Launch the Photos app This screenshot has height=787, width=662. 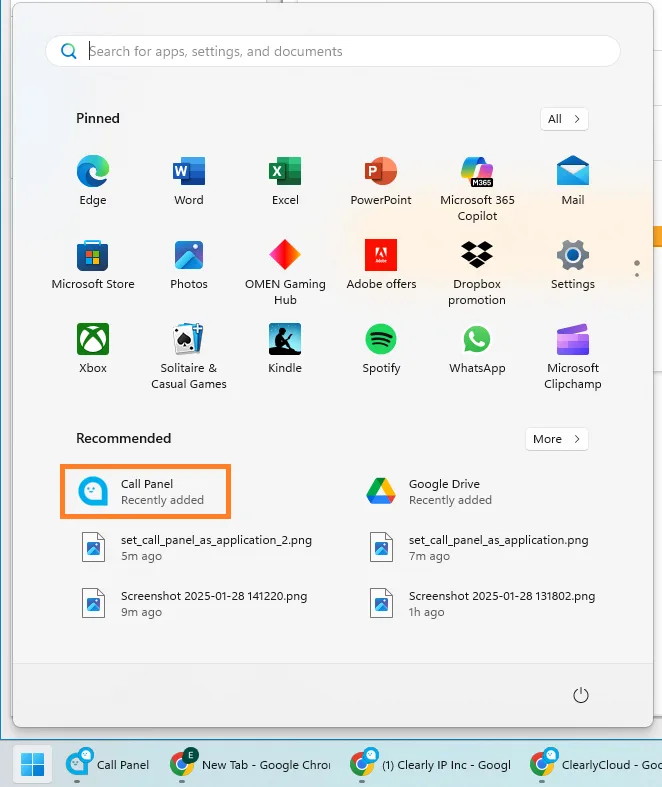[x=189, y=265]
